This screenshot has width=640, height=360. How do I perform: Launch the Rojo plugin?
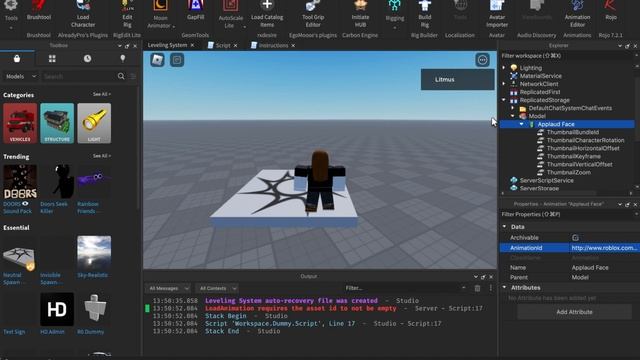click(x=611, y=10)
